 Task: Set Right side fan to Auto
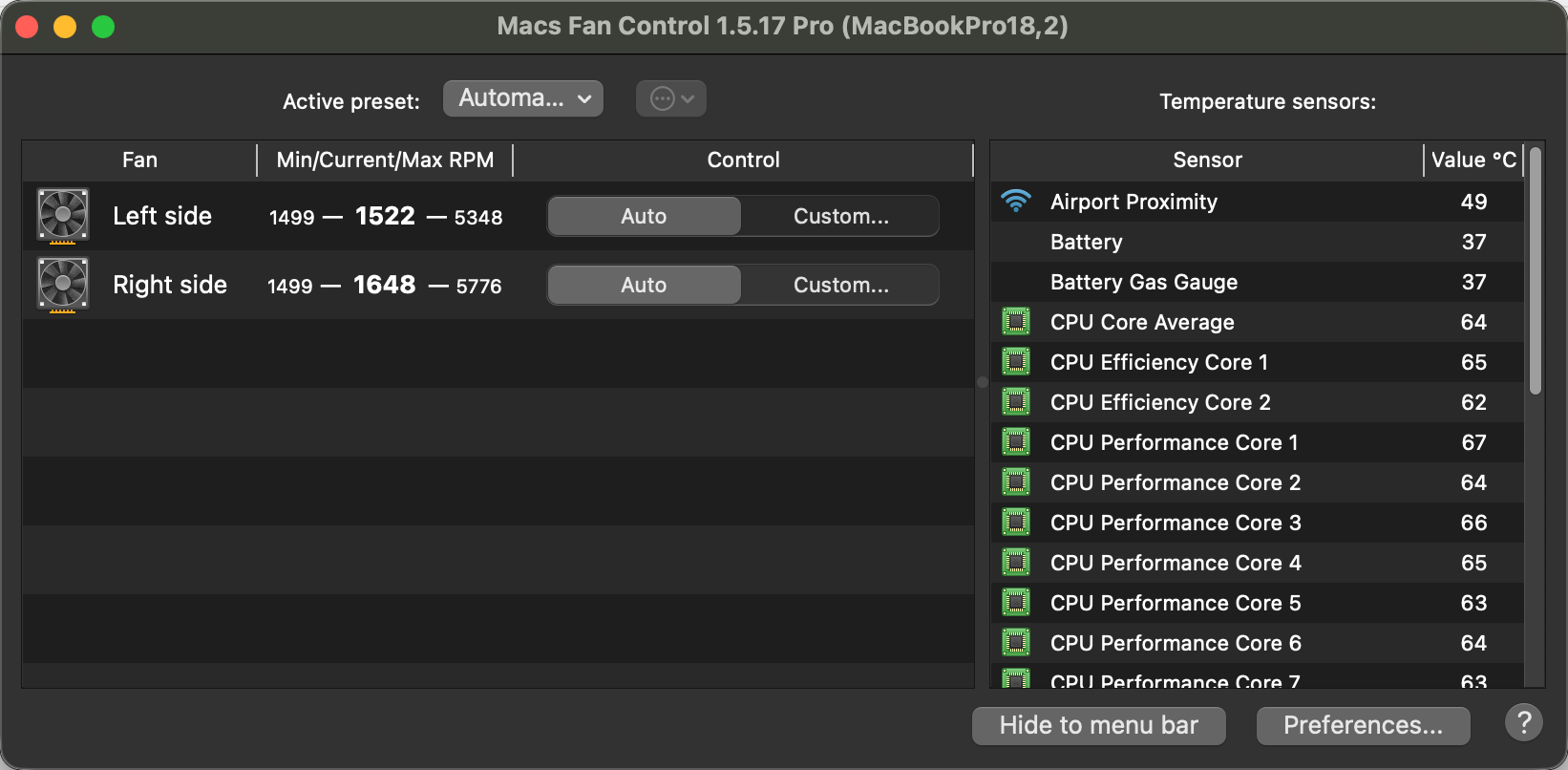(x=644, y=285)
